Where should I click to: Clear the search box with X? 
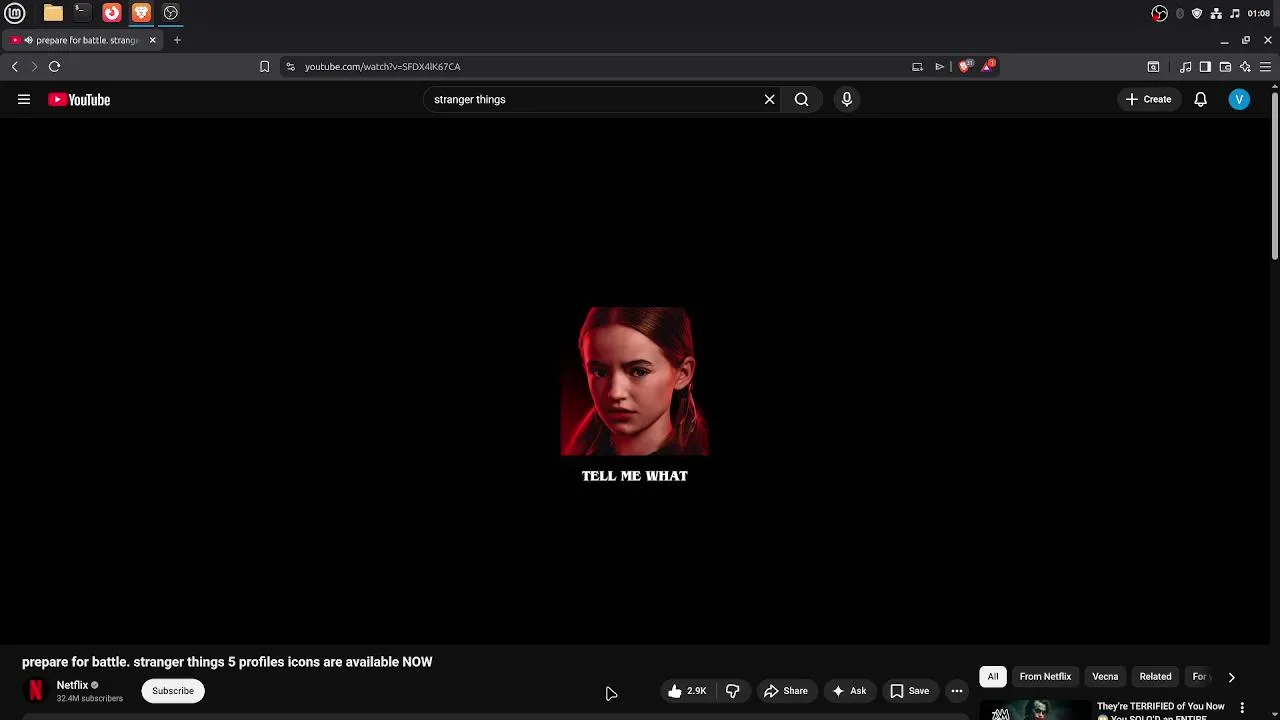coord(769,99)
